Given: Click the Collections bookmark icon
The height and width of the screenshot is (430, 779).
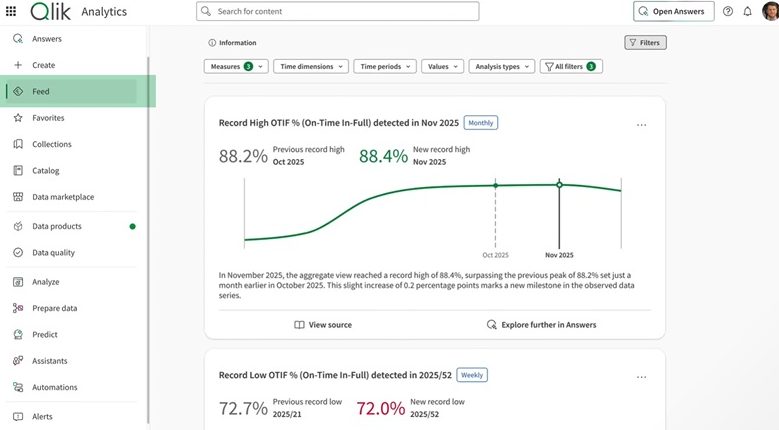Looking at the screenshot, I should [18, 144].
